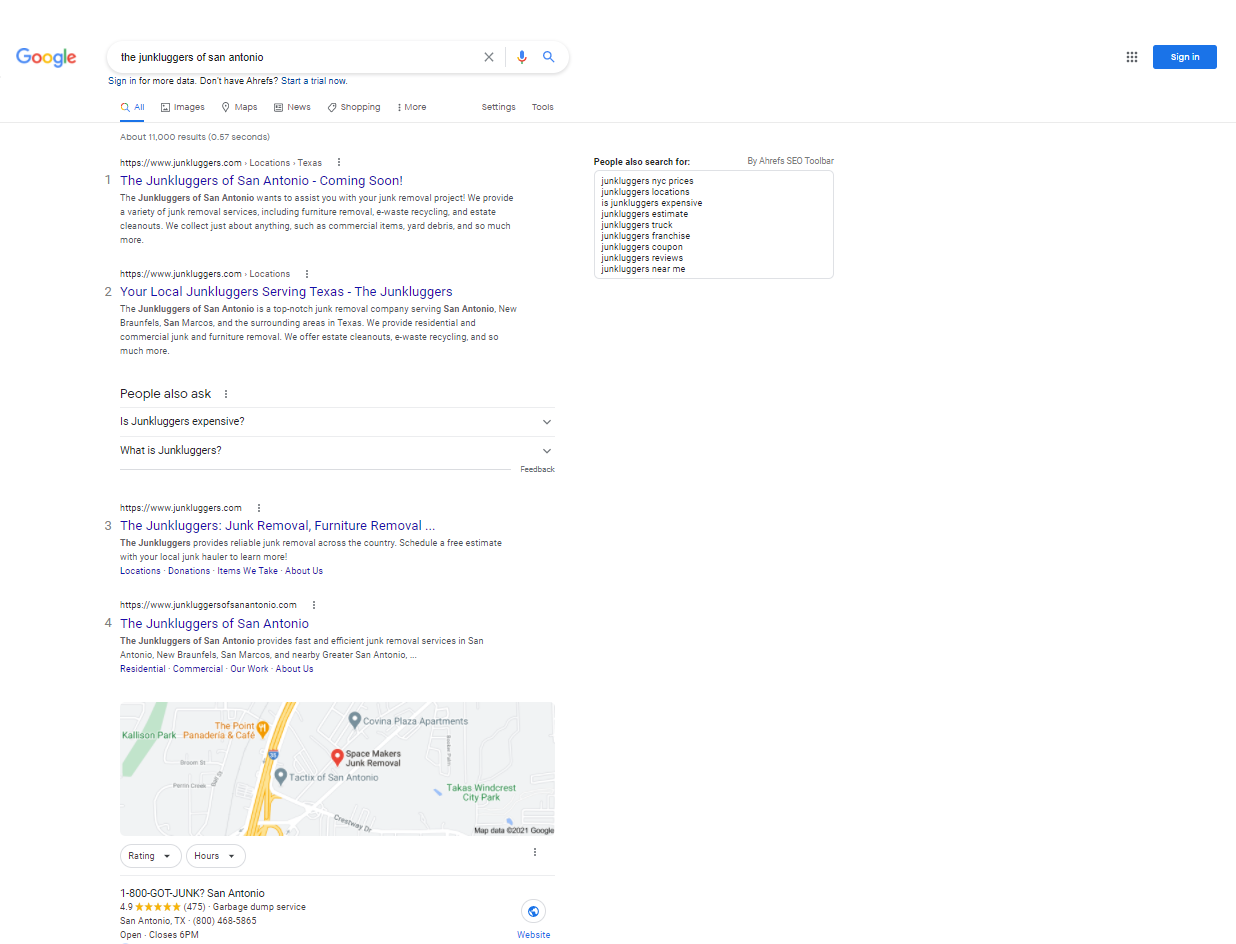Open 'The Junkluggers of San Antonio - Coming Soon!' result

pyautogui.click(x=261, y=181)
